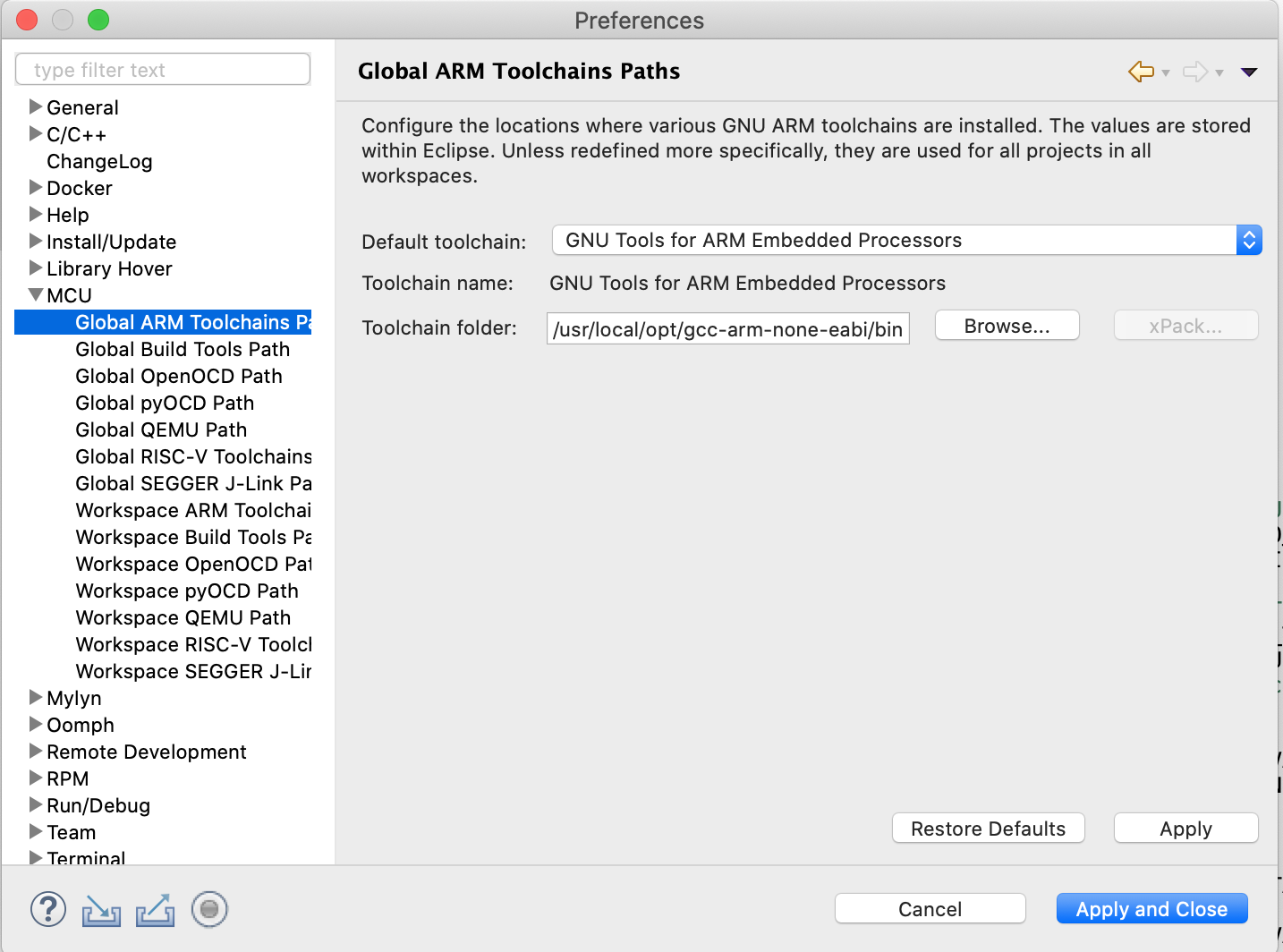Select Workspace ARM Toolchains item
Image resolution: width=1283 pixels, height=952 pixels.
pos(193,510)
